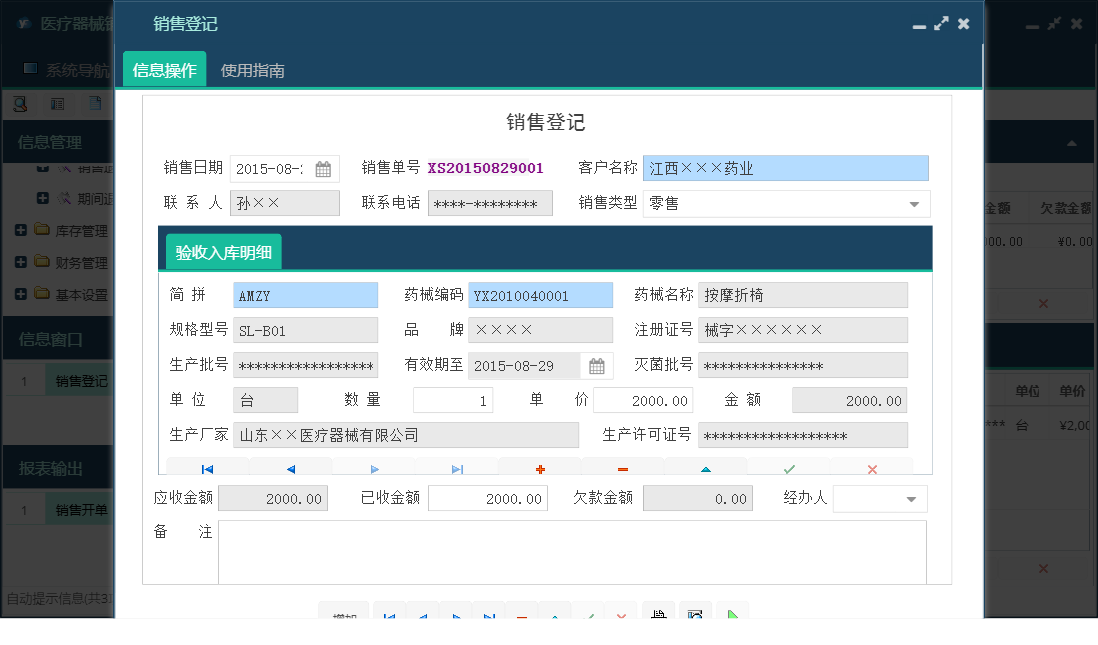Navigate to first record using first-record arrow
The image size is (1098, 645).
(x=207, y=469)
